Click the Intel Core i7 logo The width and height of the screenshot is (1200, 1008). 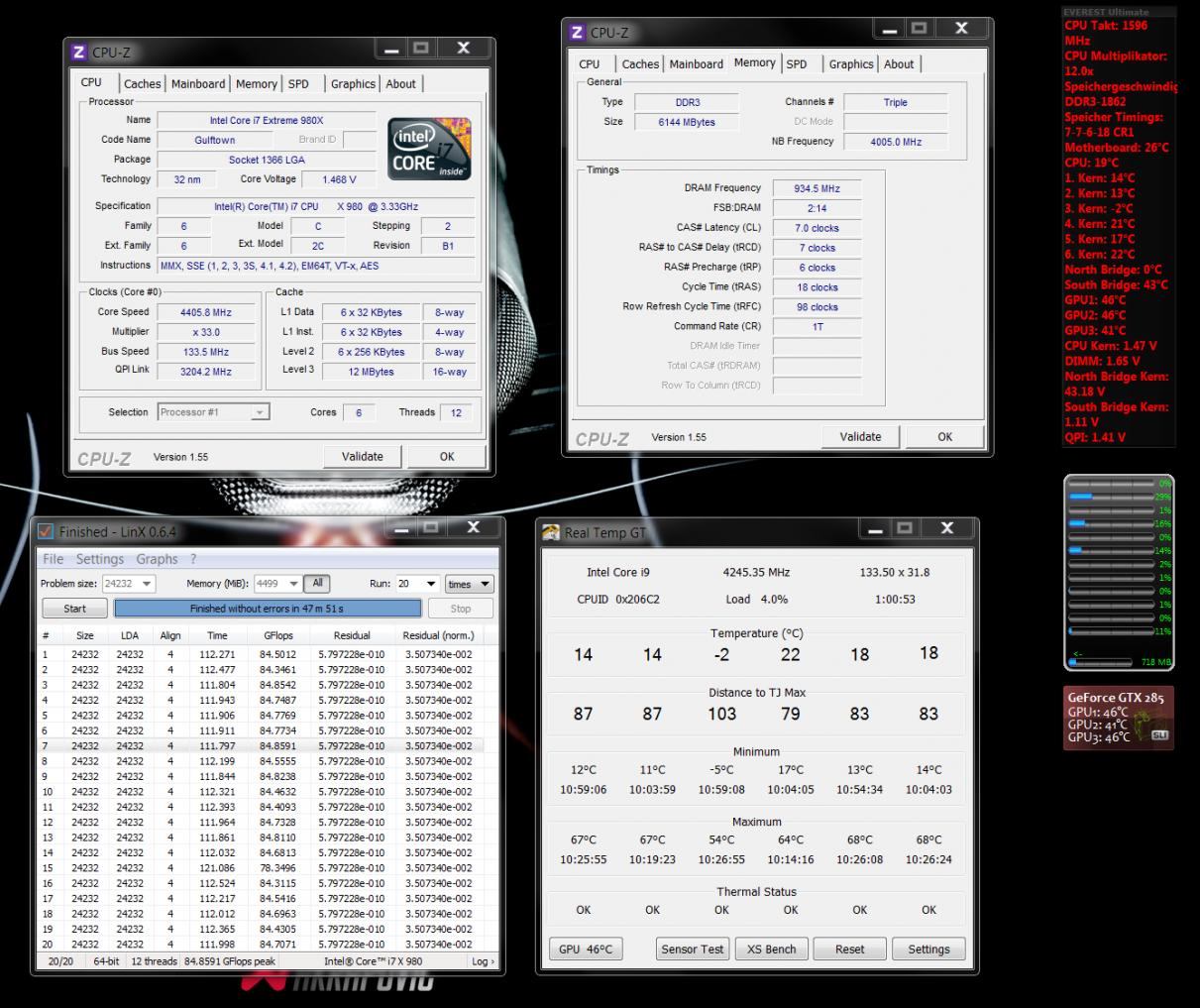(x=429, y=150)
